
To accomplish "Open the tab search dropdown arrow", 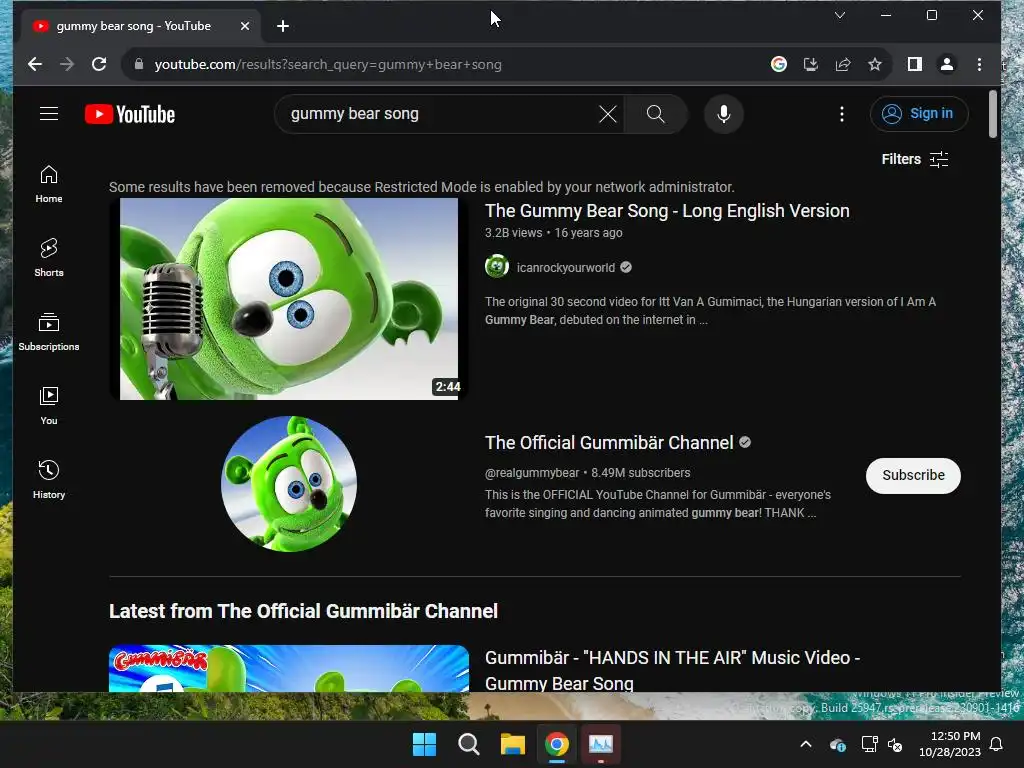I will (x=840, y=15).
